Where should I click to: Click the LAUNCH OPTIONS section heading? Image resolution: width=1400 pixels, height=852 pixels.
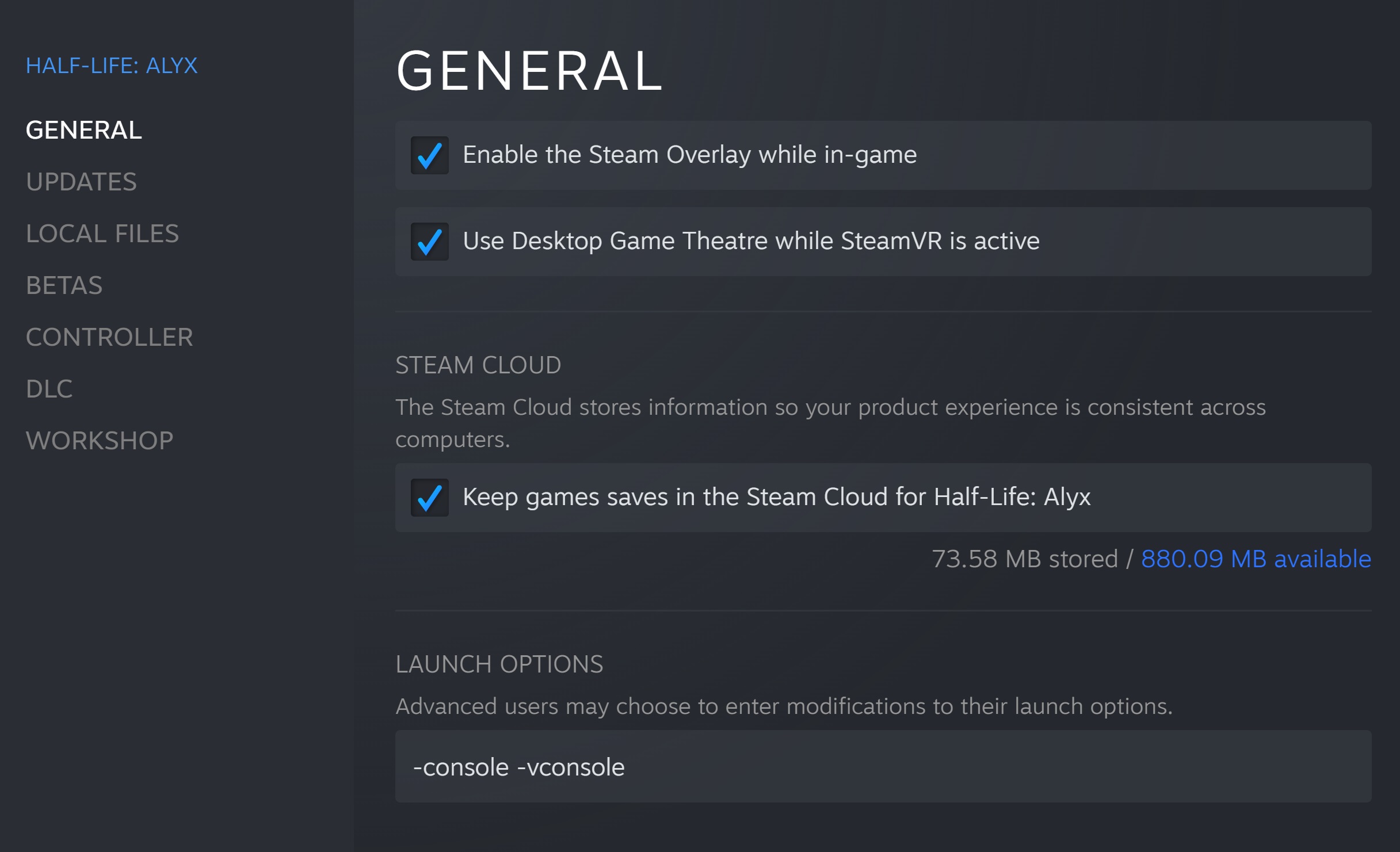[x=499, y=664]
